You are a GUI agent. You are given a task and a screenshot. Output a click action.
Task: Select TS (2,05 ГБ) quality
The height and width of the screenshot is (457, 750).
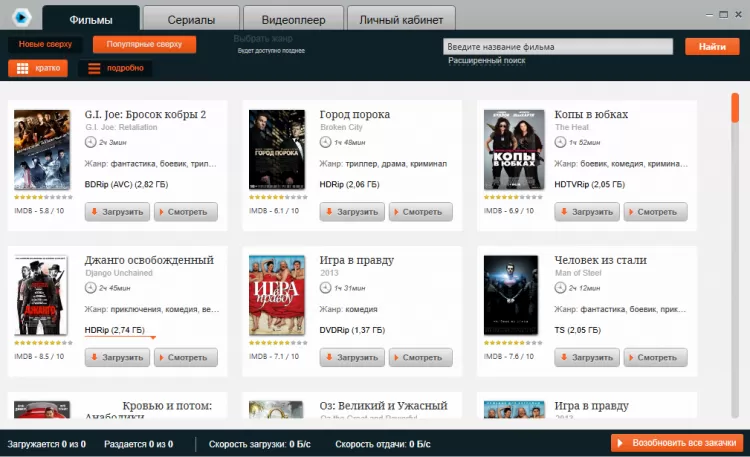click(x=577, y=330)
